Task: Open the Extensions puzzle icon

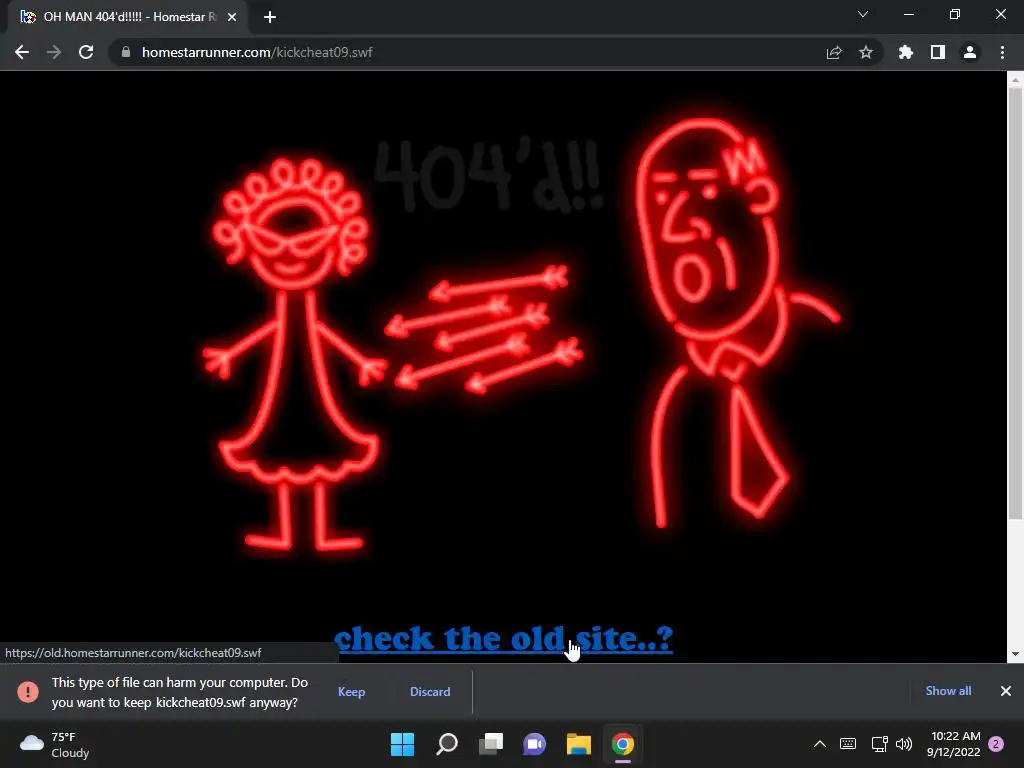Action: (x=906, y=52)
